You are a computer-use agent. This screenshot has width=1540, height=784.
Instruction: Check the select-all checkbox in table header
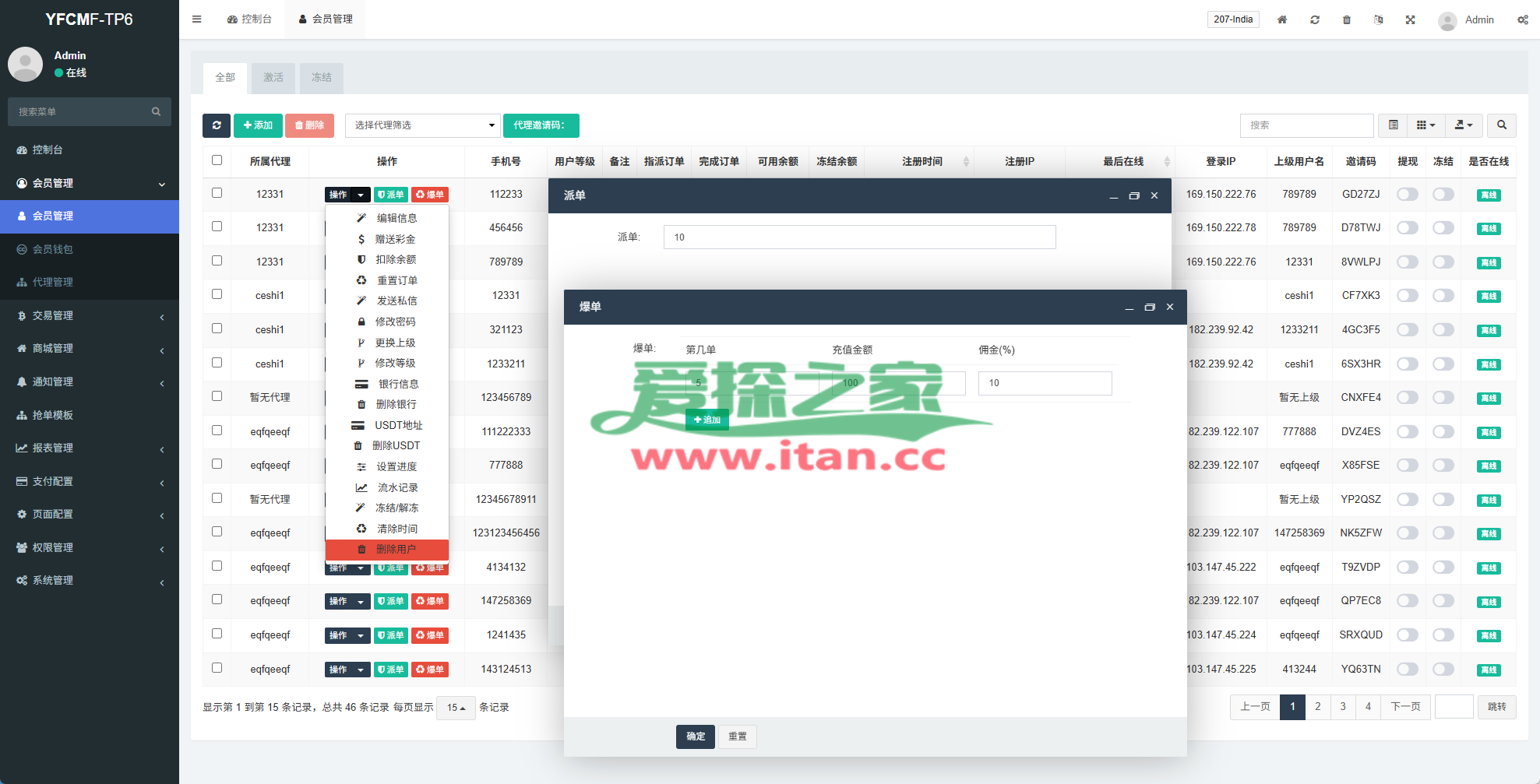click(217, 160)
